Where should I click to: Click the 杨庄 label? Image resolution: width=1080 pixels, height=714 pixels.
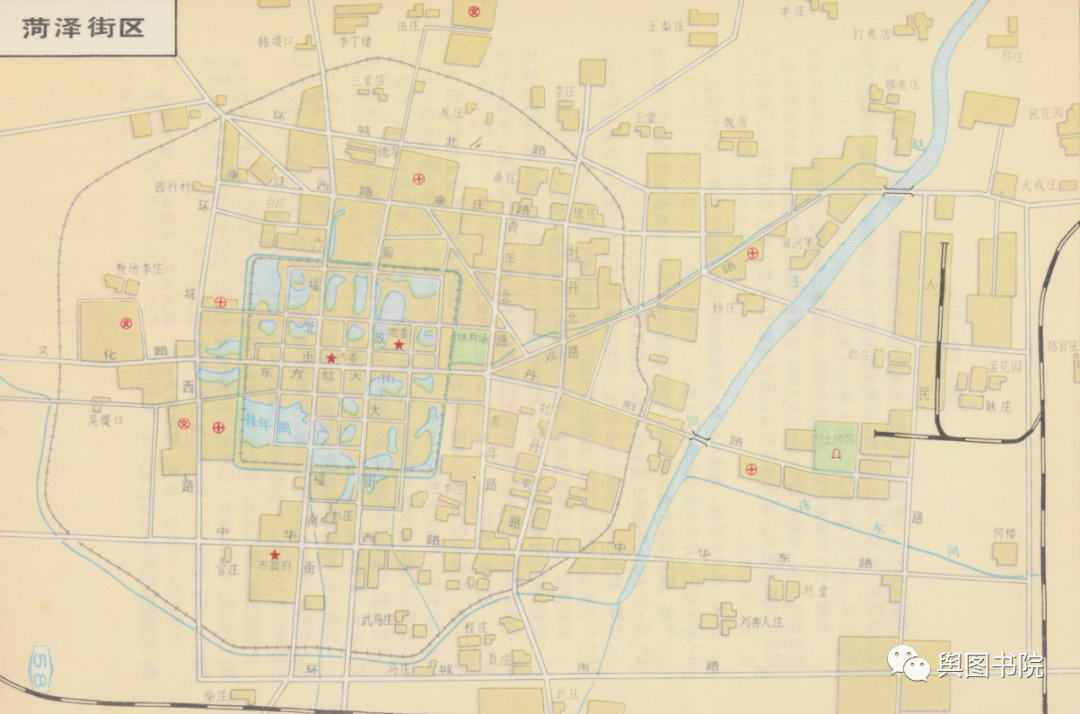pos(725,308)
